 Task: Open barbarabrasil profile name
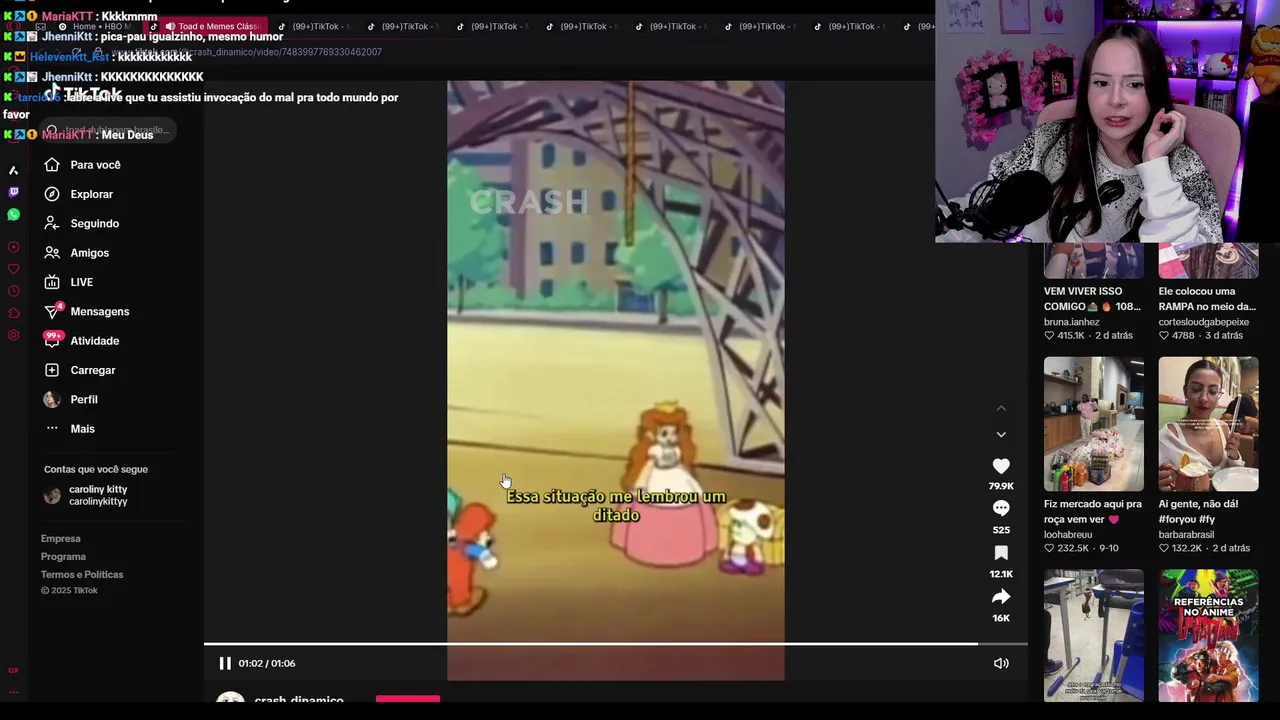pos(1186,535)
